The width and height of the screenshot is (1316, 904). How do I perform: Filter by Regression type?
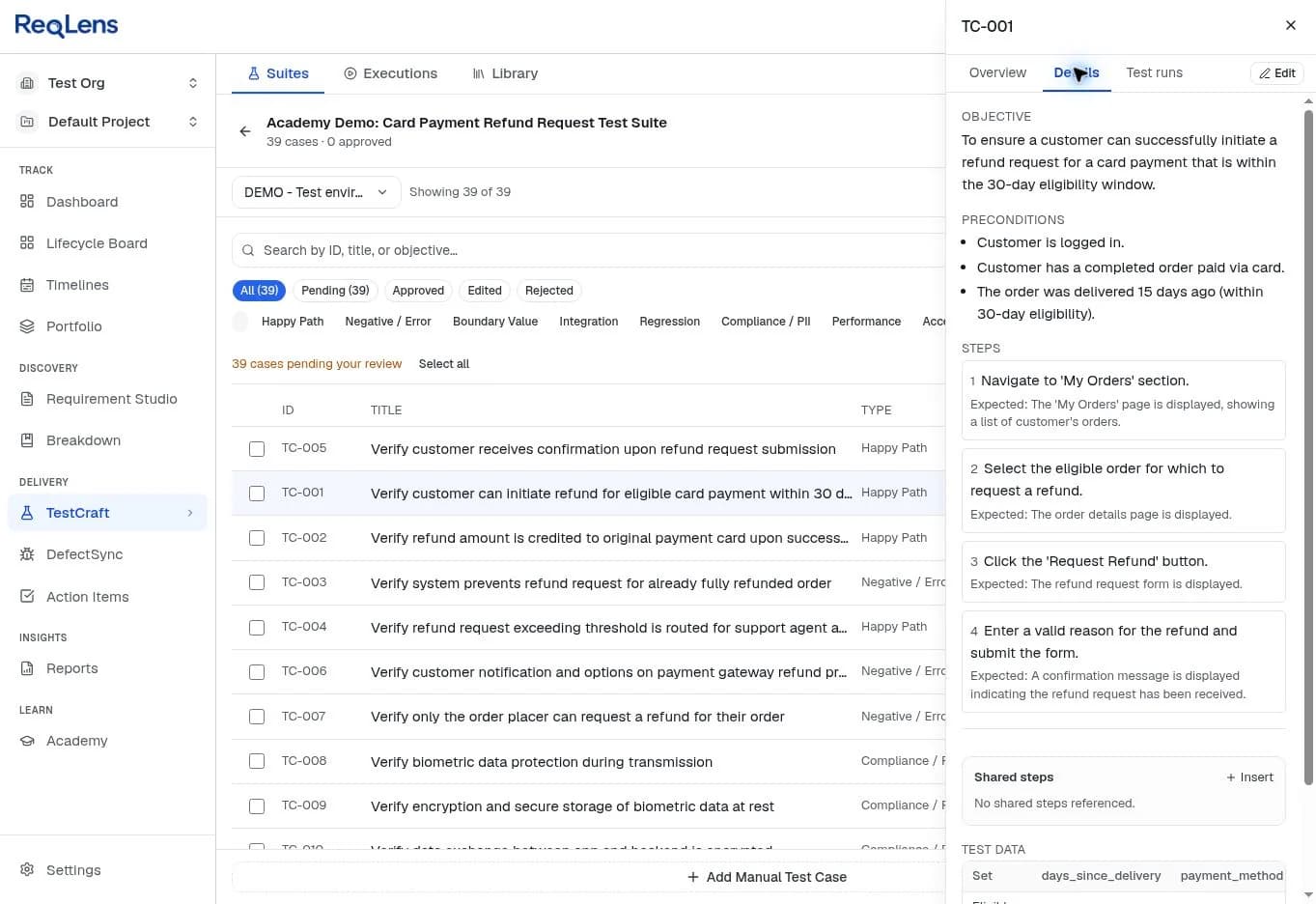point(669,322)
